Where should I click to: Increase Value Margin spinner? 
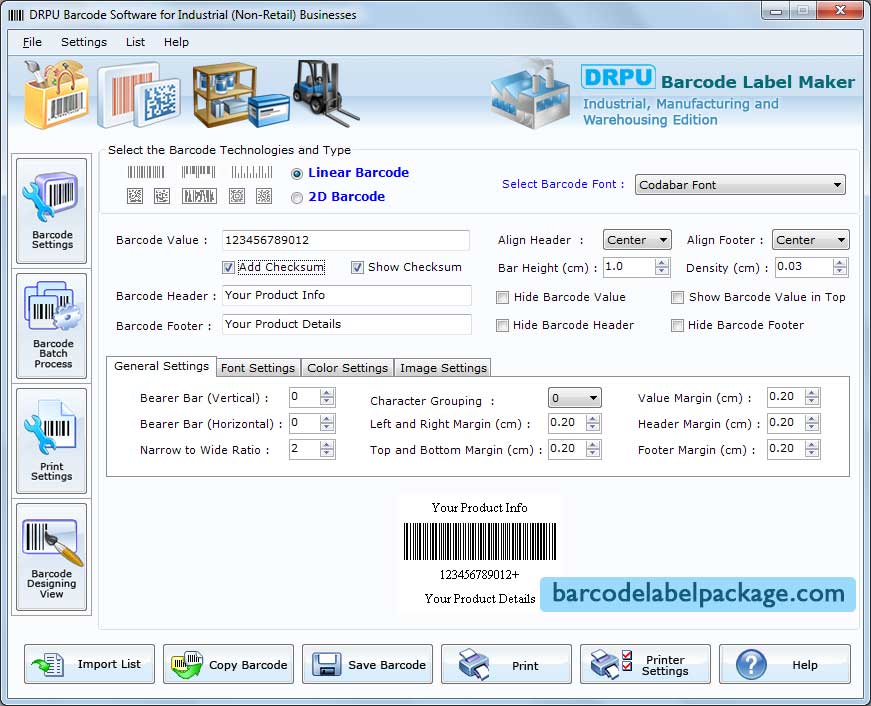(x=812, y=393)
